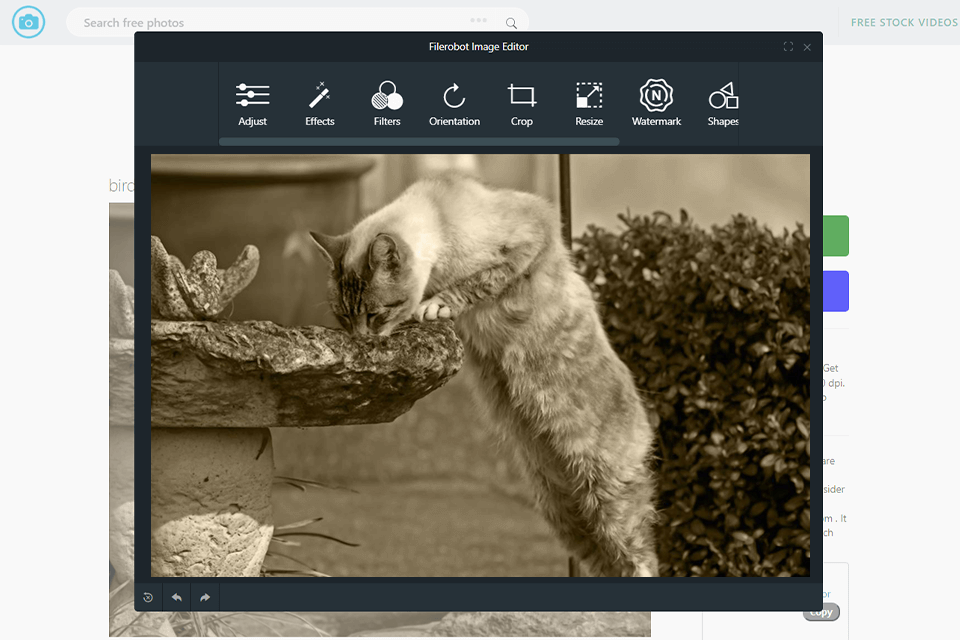
Task: Open the Filters tool
Action: coord(387,104)
